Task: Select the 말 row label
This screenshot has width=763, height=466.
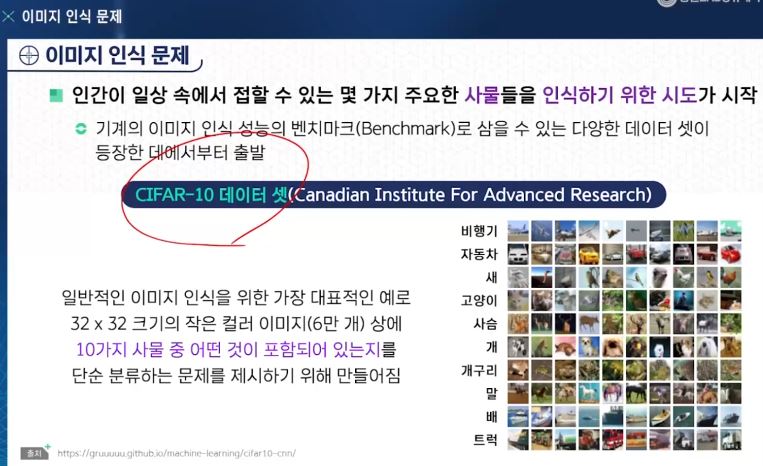Action: click(491, 394)
